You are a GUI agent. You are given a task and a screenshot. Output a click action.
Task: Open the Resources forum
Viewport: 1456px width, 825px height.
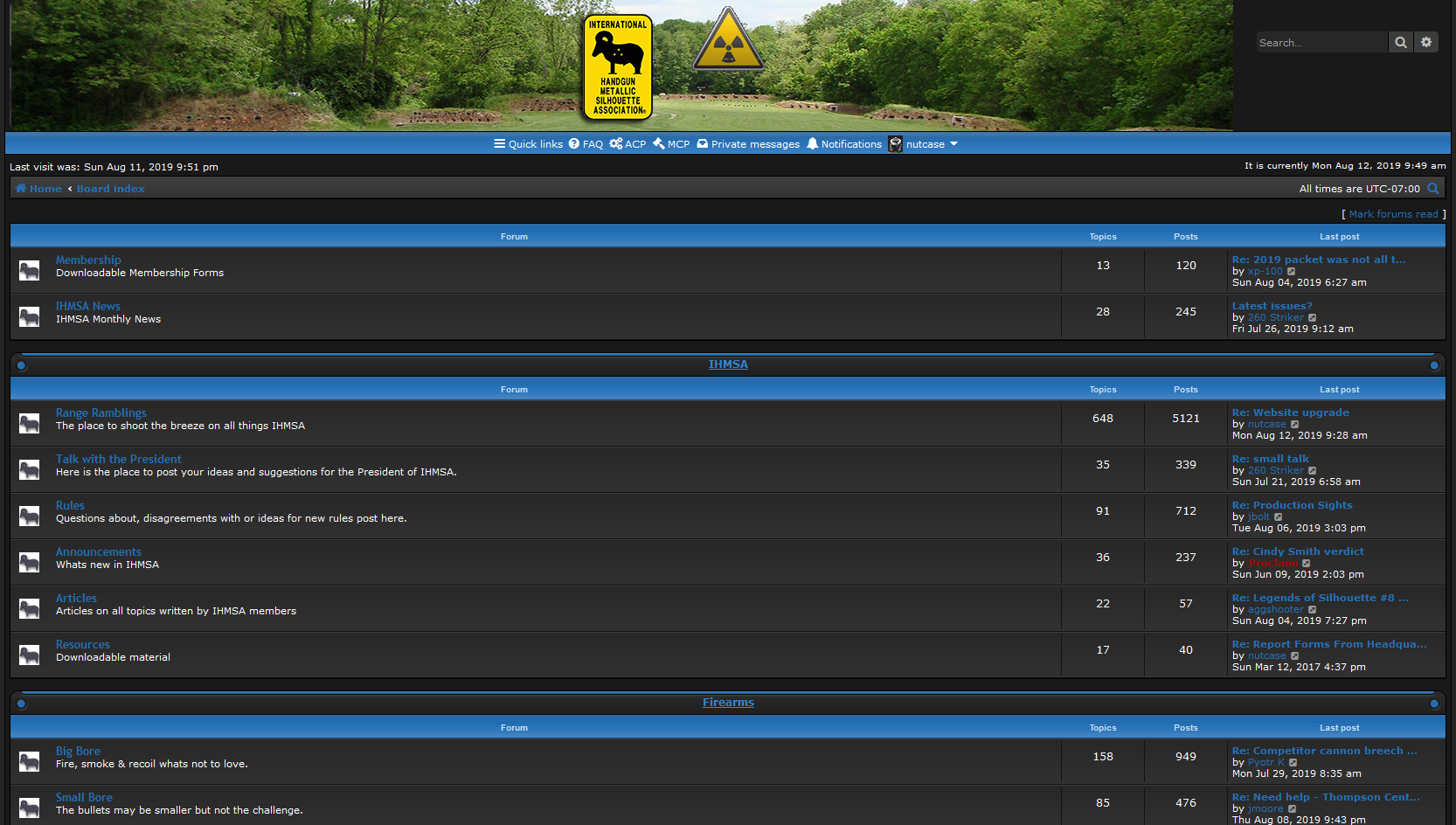[83, 644]
